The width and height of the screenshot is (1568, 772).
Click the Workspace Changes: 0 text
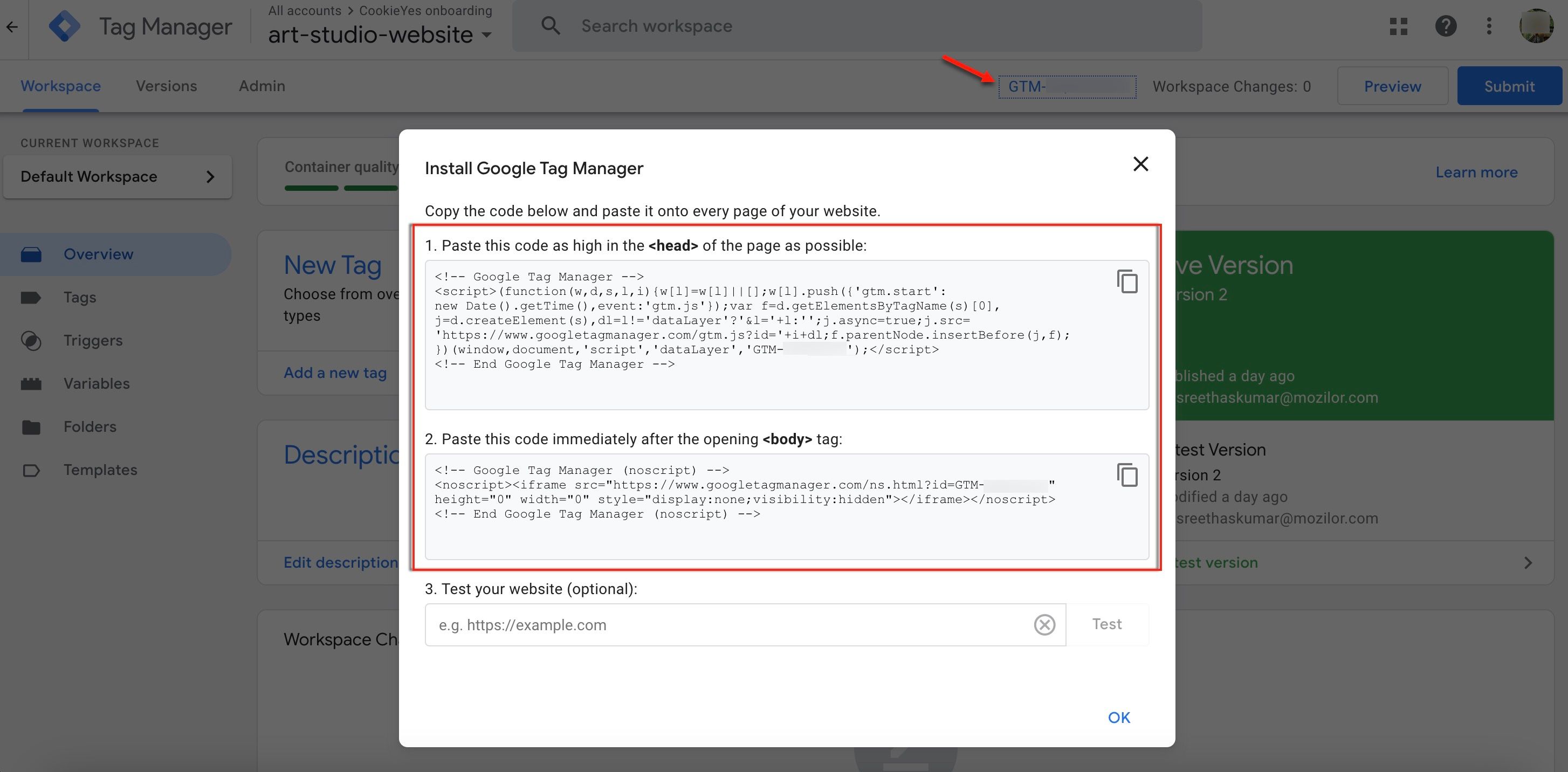click(x=1232, y=86)
